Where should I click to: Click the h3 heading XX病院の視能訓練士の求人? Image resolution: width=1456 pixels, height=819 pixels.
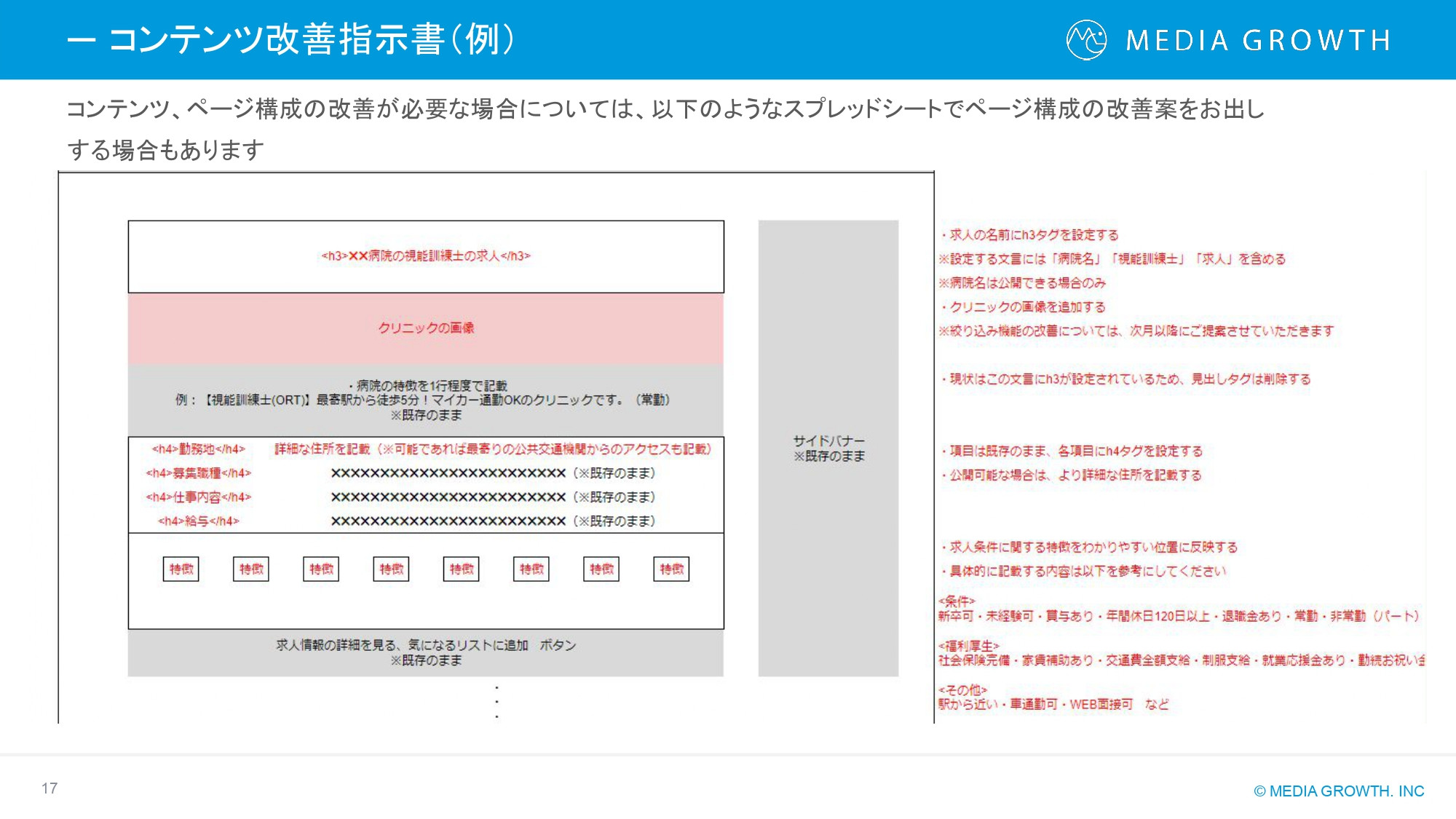point(426,256)
